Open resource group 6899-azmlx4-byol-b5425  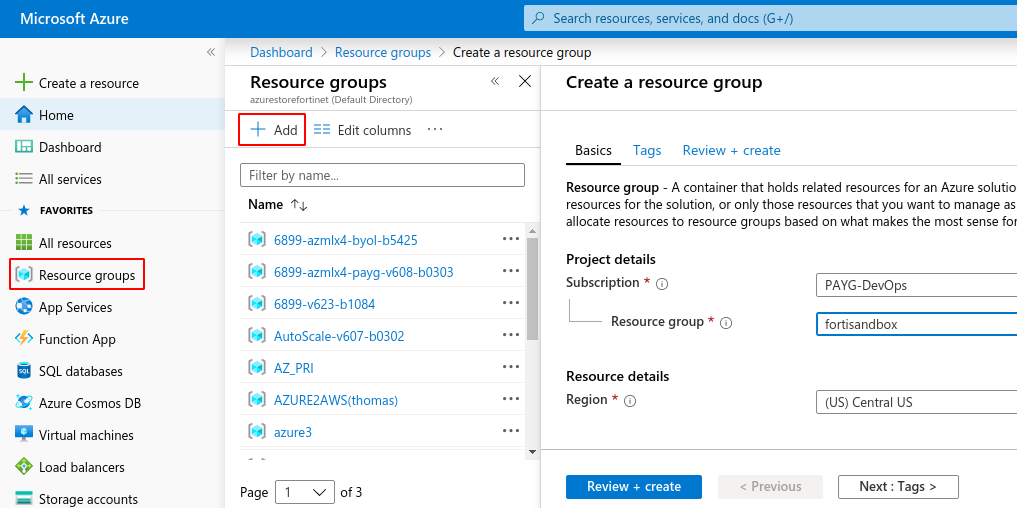(346, 240)
